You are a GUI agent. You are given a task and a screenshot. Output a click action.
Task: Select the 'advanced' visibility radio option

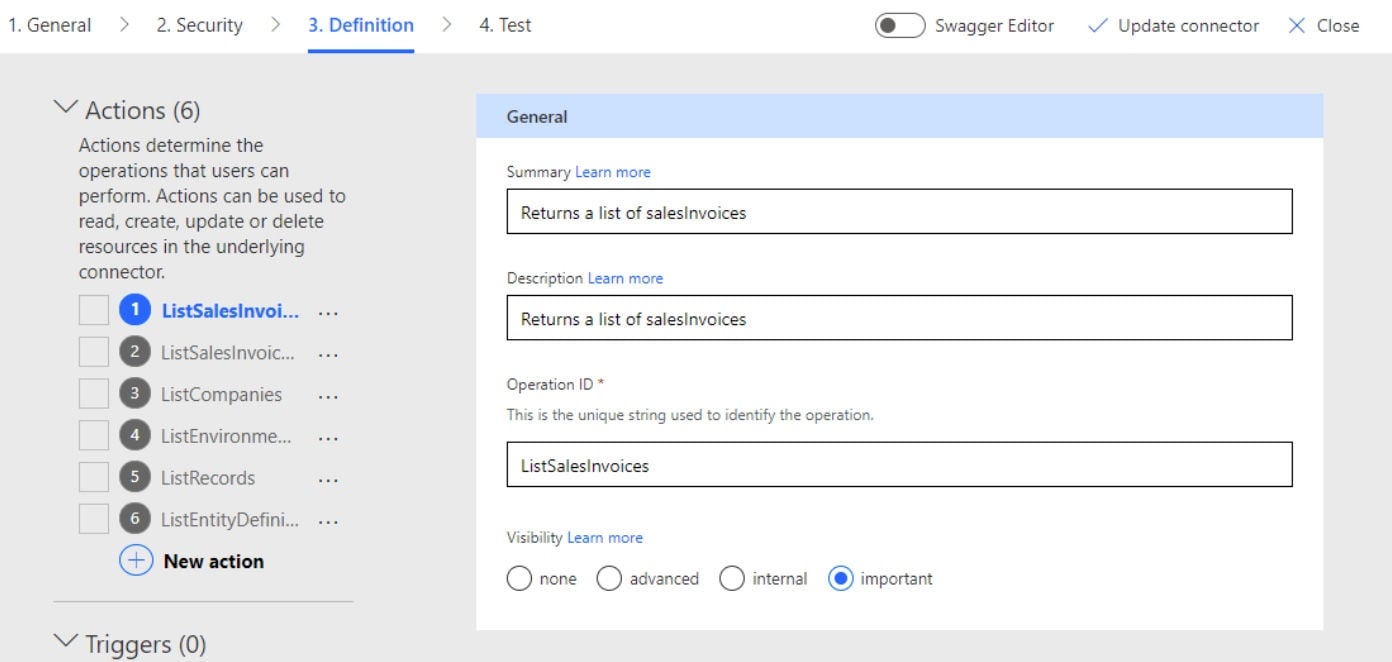click(x=609, y=578)
